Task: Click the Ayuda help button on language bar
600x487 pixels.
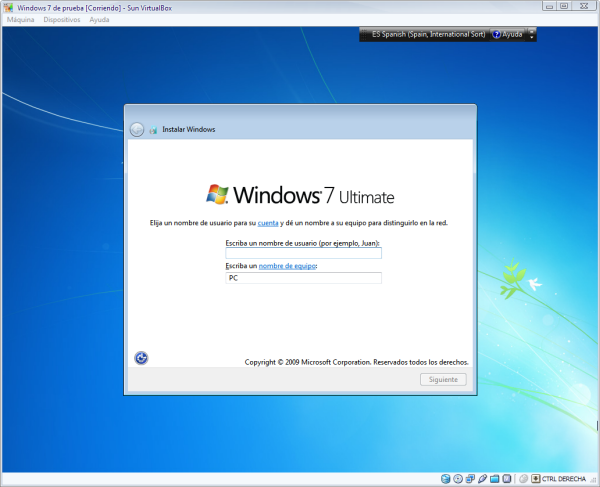Action: 507,34
